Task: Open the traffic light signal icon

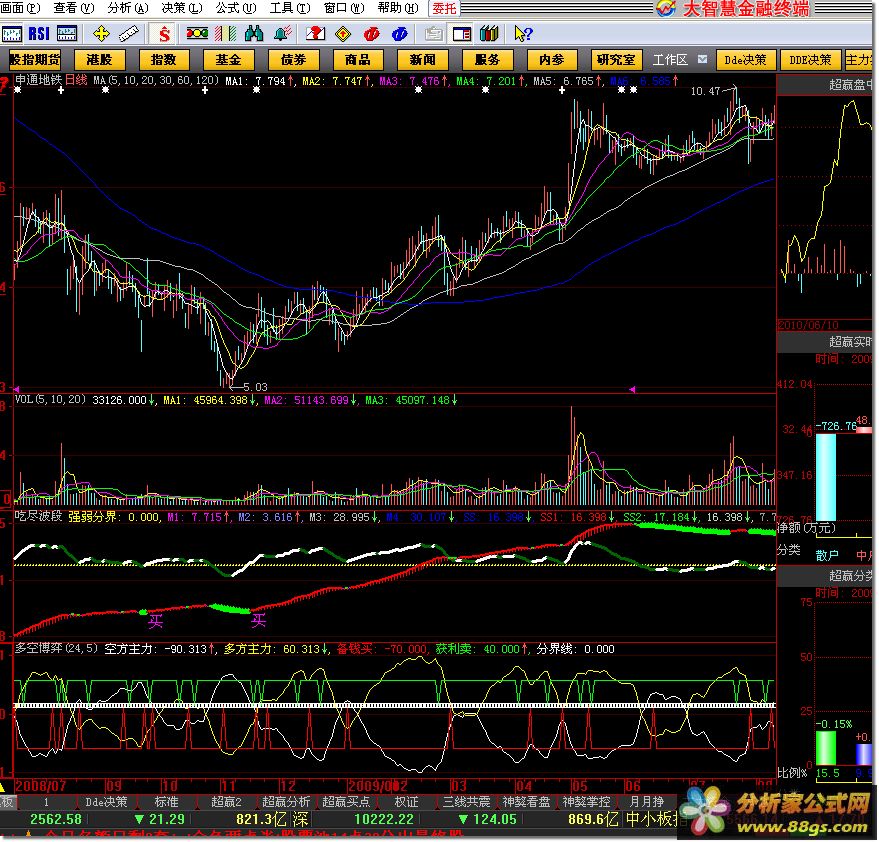Action: [197, 34]
